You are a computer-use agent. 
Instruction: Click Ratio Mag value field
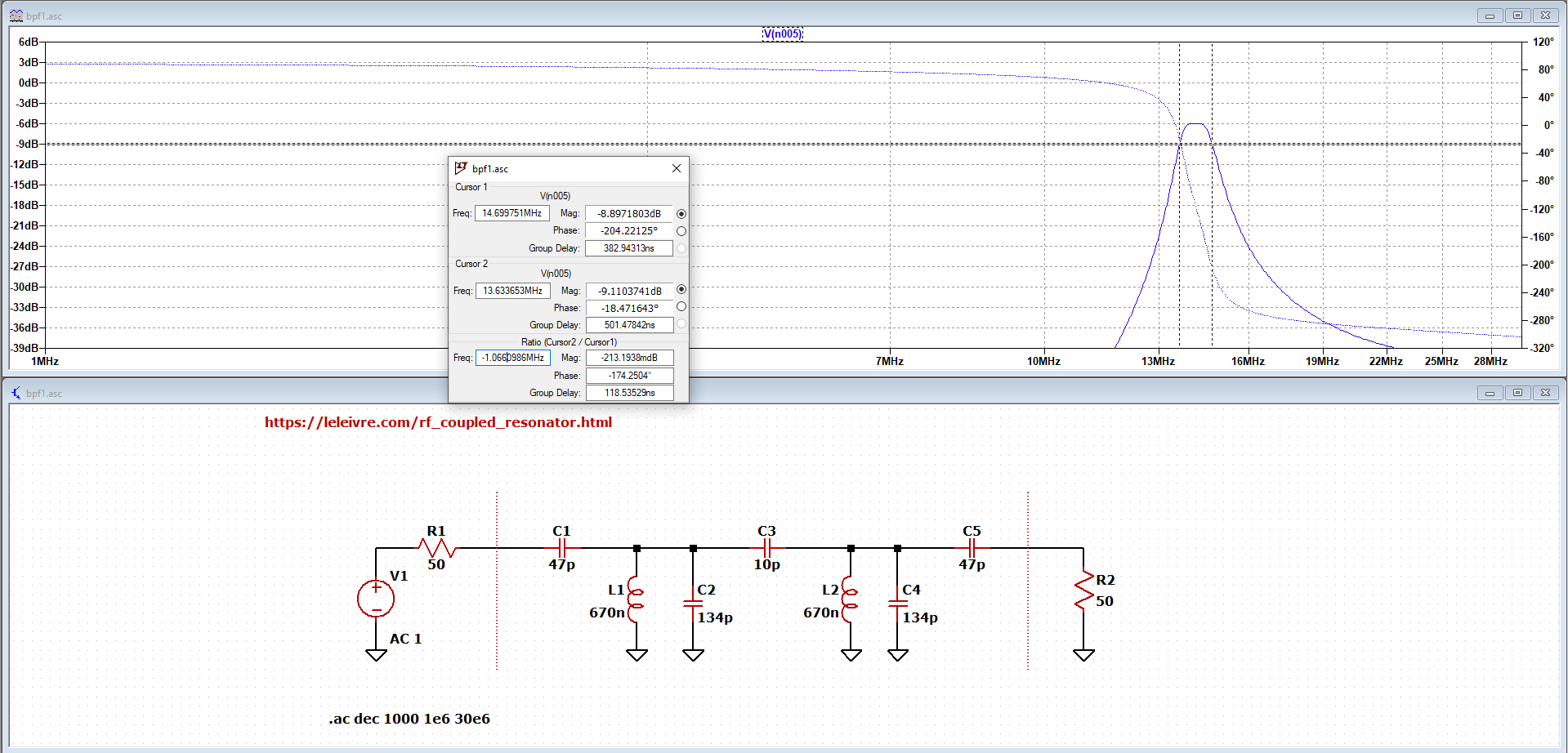coord(630,358)
